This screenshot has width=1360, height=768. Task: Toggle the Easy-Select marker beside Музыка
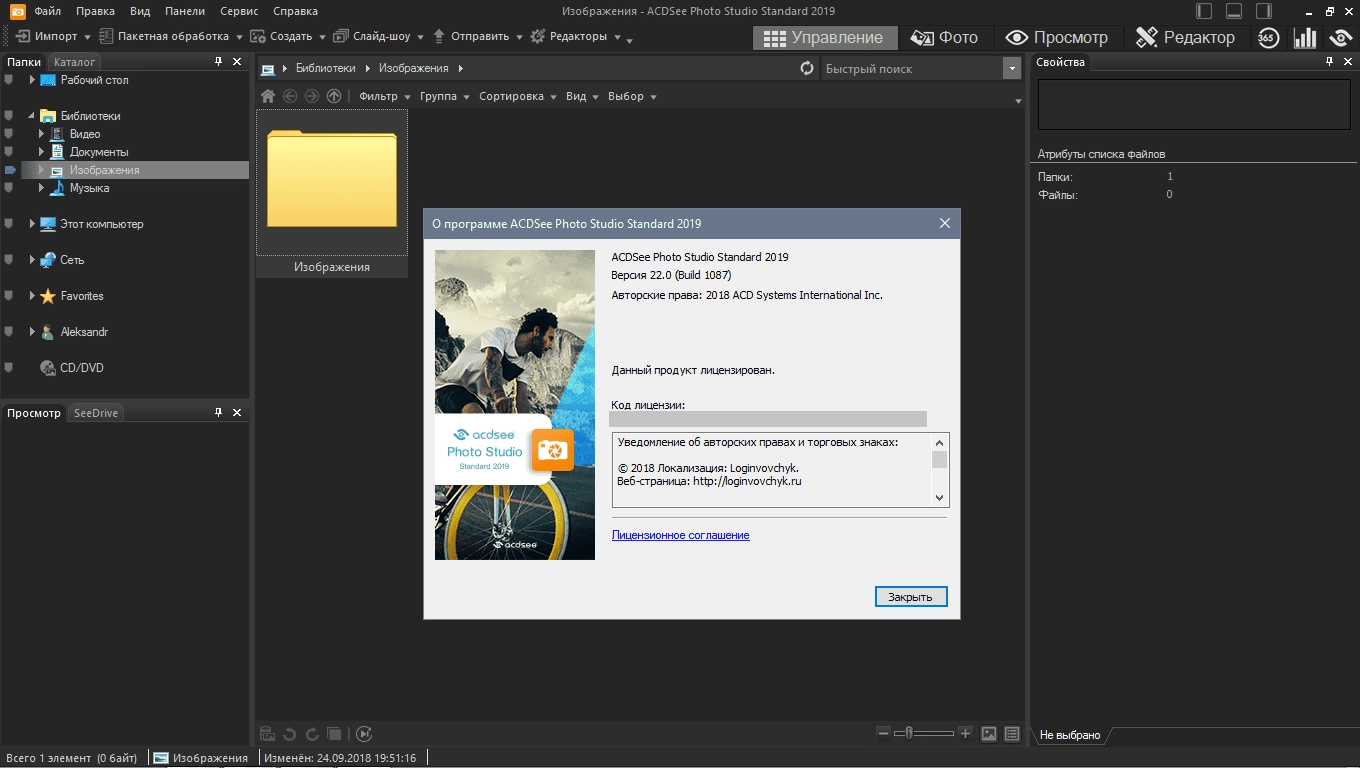[x=9, y=188]
